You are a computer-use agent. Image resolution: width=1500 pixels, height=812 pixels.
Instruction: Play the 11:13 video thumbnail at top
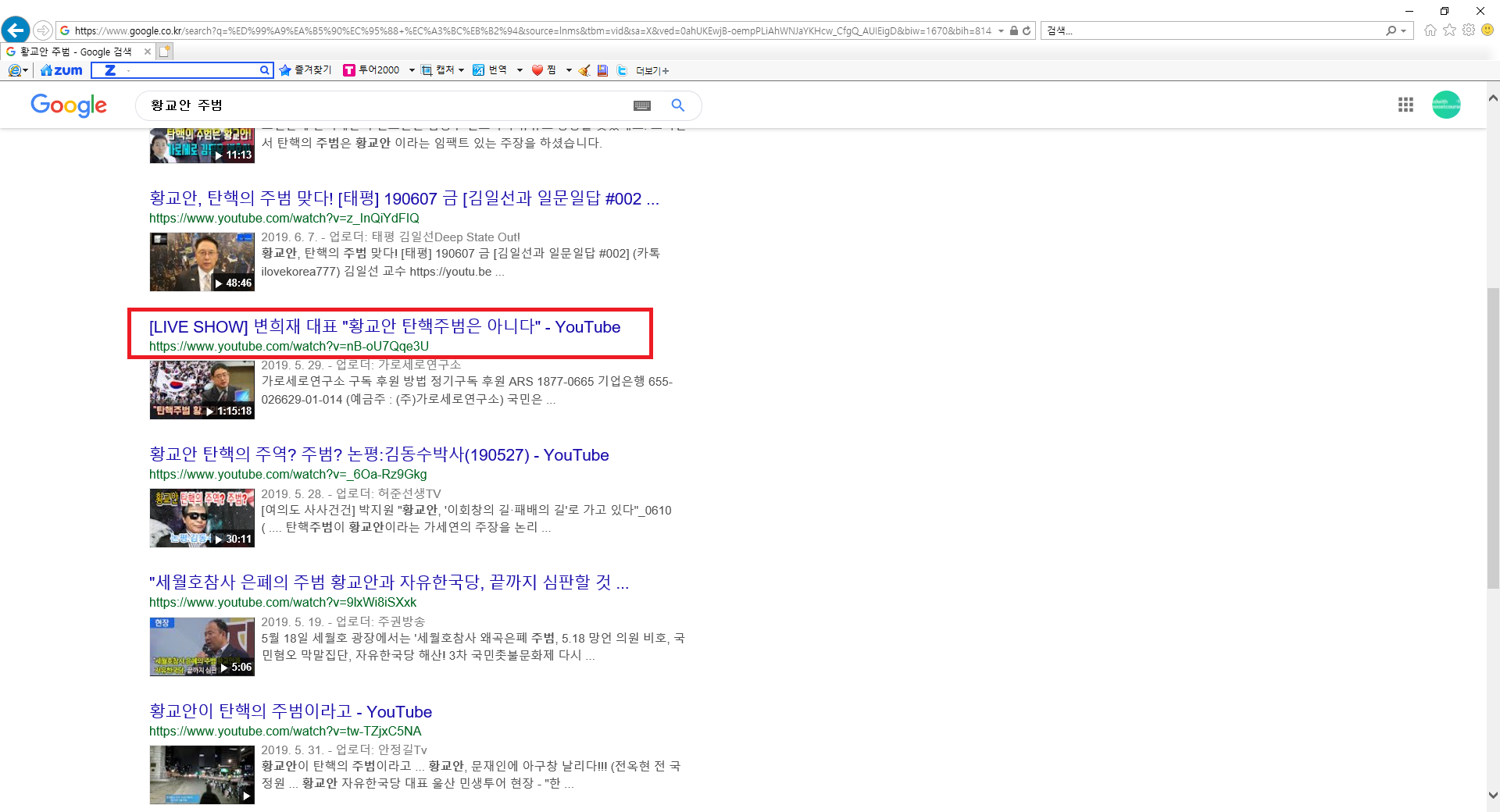[x=202, y=146]
